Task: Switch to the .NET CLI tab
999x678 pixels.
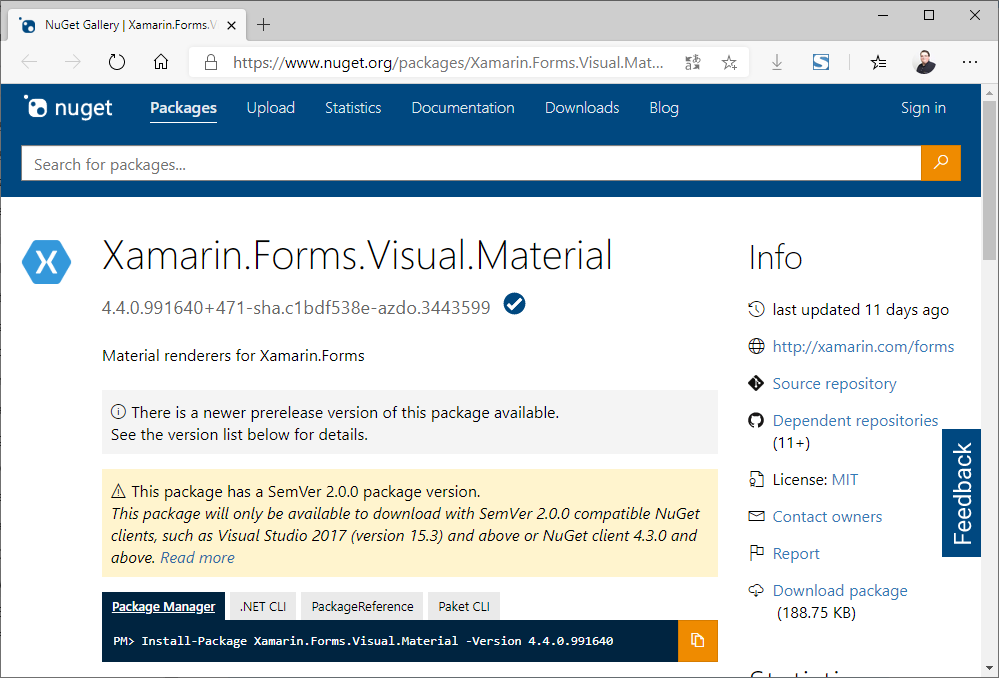Action: pyautogui.click(x=262, y=606)
